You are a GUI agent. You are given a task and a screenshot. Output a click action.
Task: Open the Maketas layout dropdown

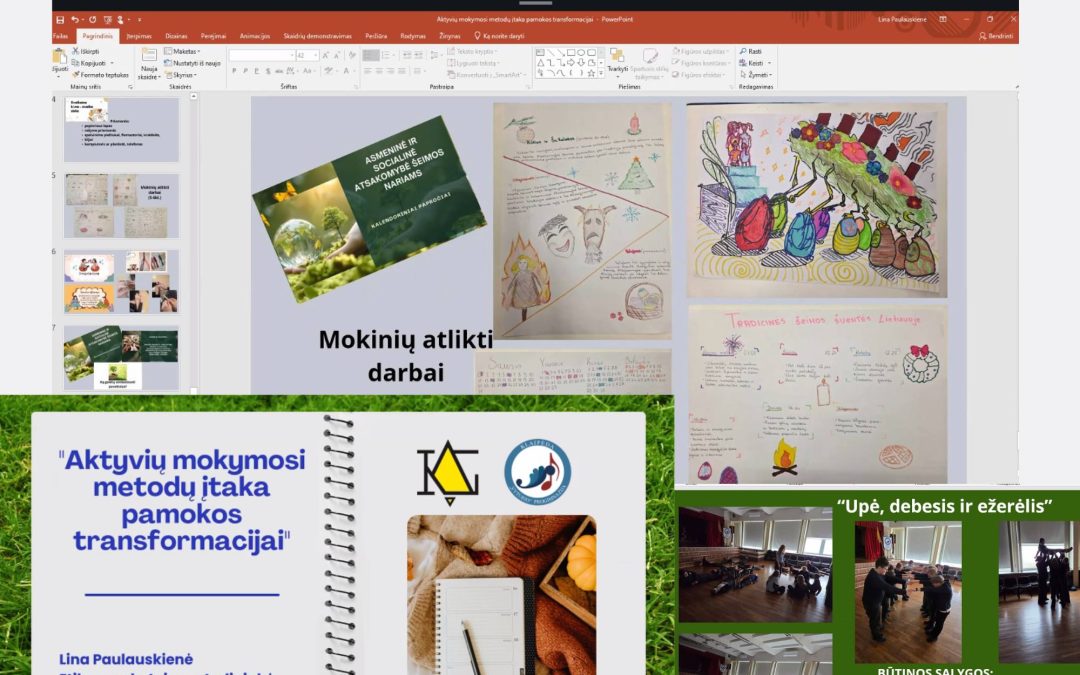[x=183, y=51]
